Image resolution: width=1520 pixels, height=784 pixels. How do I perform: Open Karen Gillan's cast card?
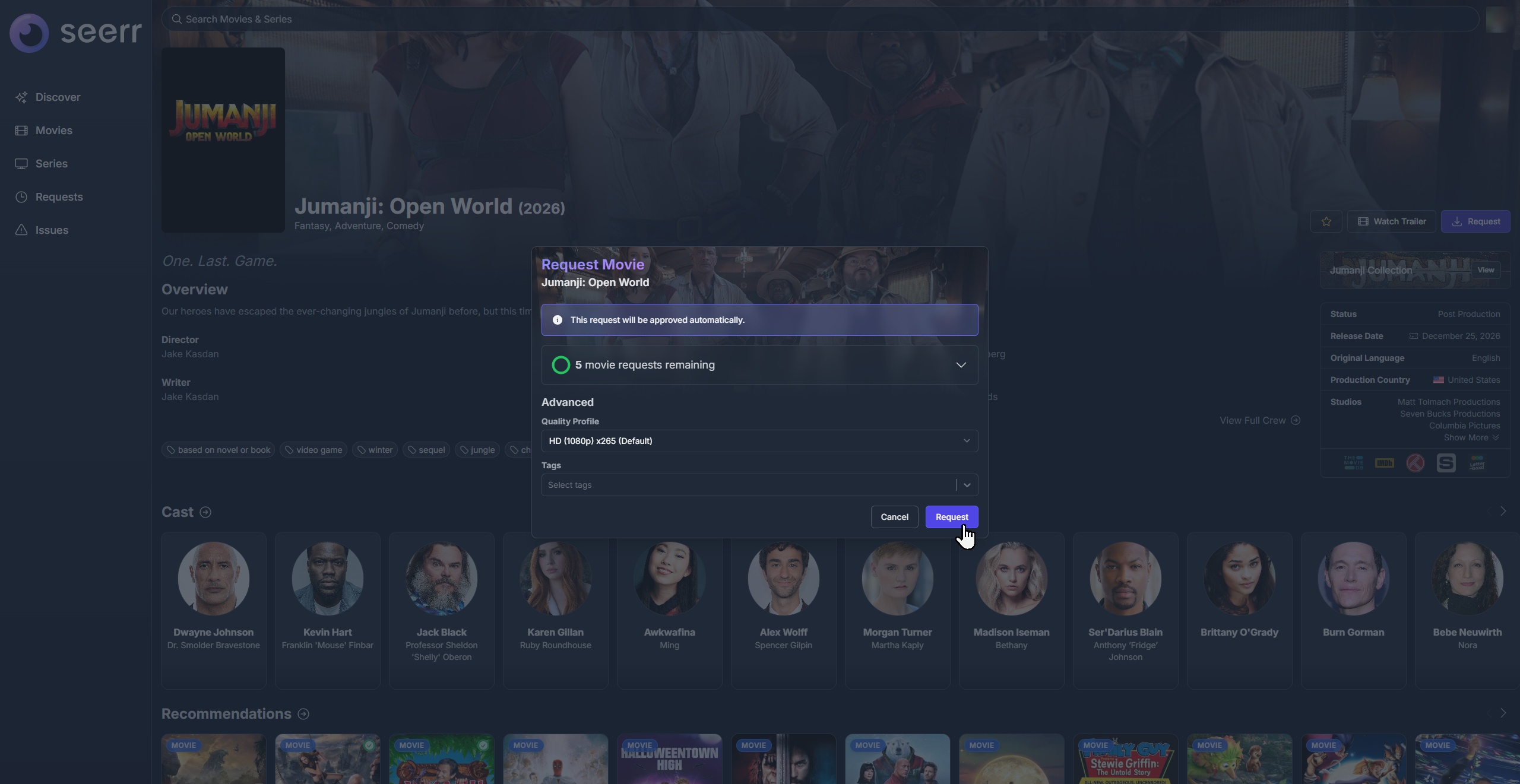[556, 611]
